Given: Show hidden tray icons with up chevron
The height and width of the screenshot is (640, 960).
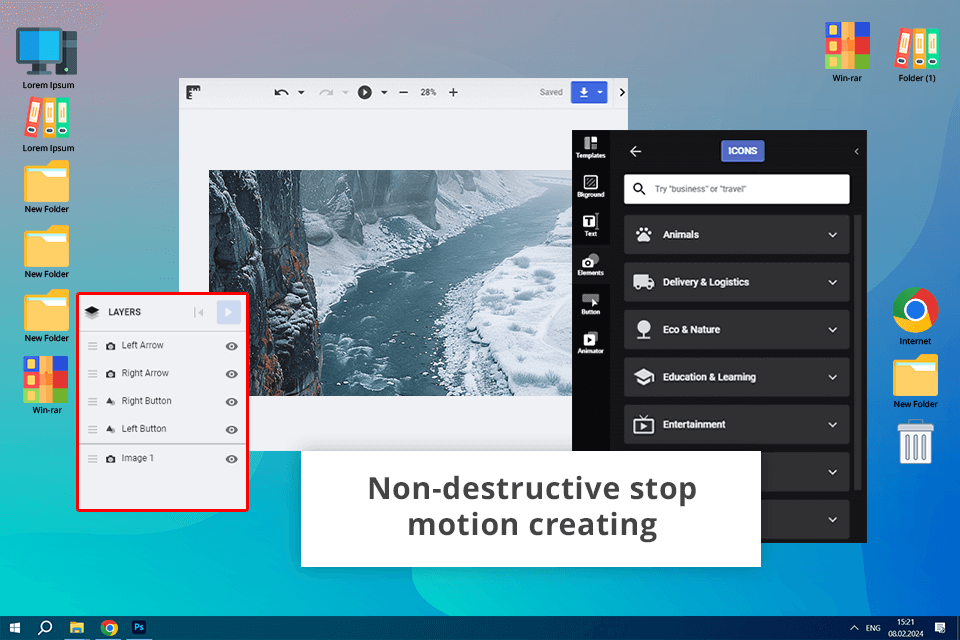Looking at the screenshot, I should (854, 628).
